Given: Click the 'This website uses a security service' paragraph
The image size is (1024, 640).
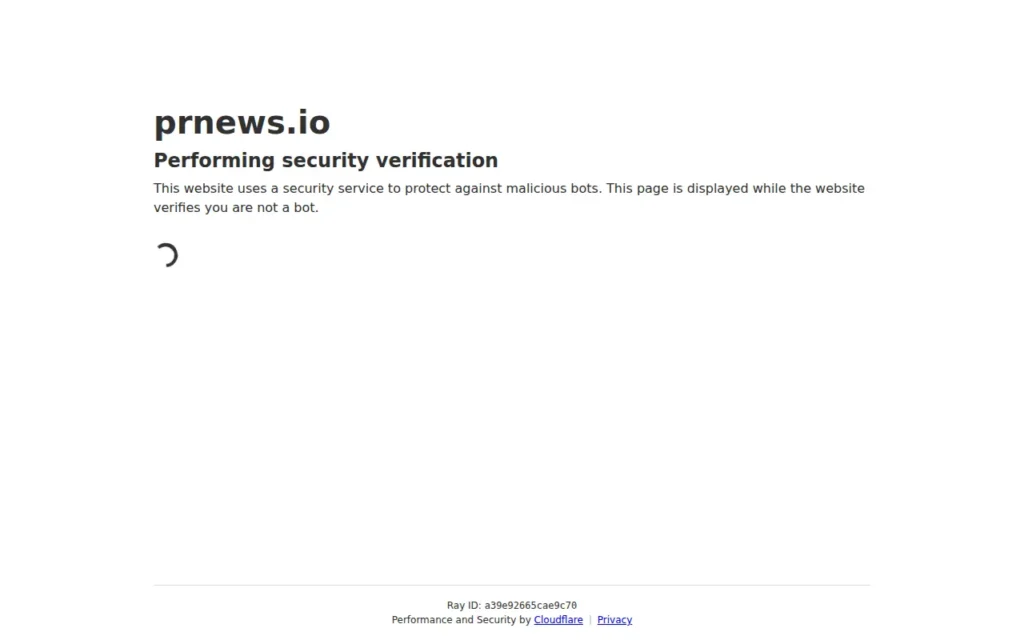Looking at the screenshot, I should 509,198.
